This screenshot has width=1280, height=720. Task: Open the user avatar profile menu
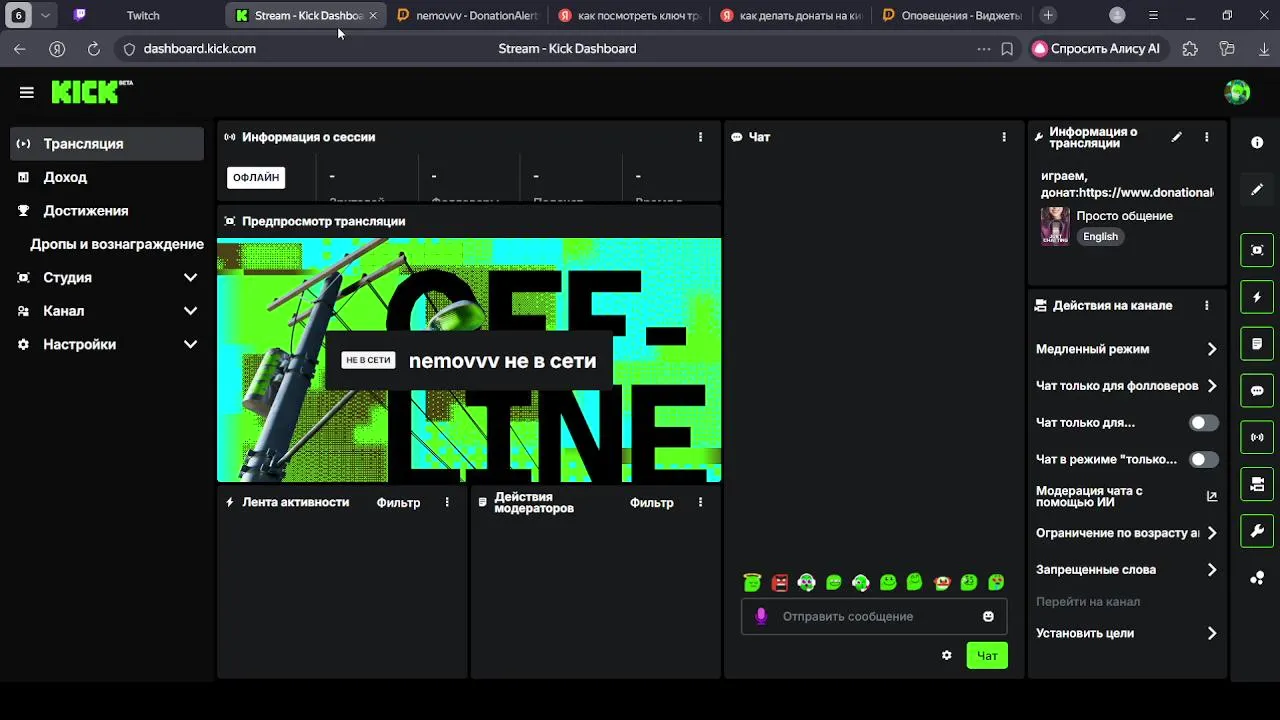[x=1237, y=92]
